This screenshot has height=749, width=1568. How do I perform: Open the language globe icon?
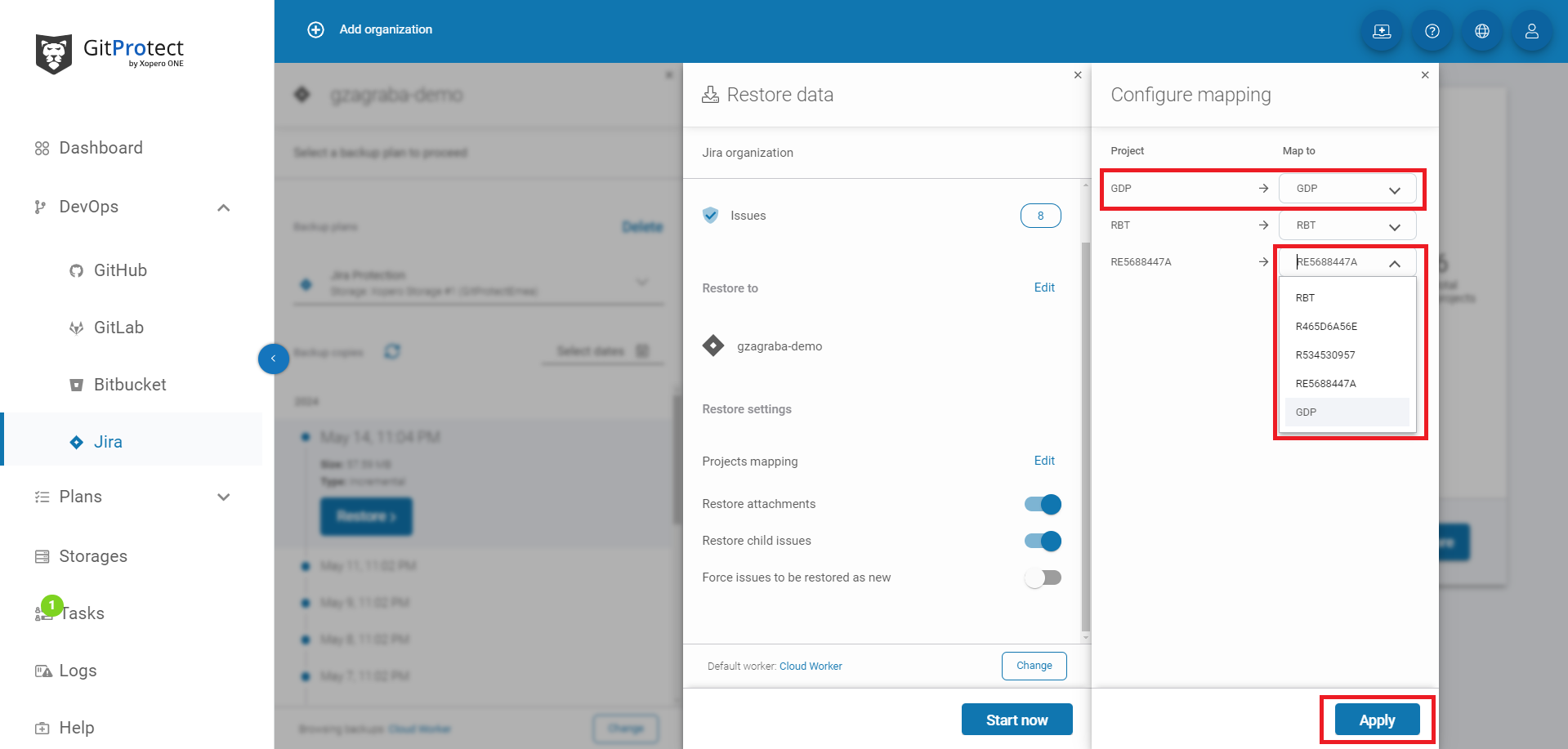coord(1481,31)
